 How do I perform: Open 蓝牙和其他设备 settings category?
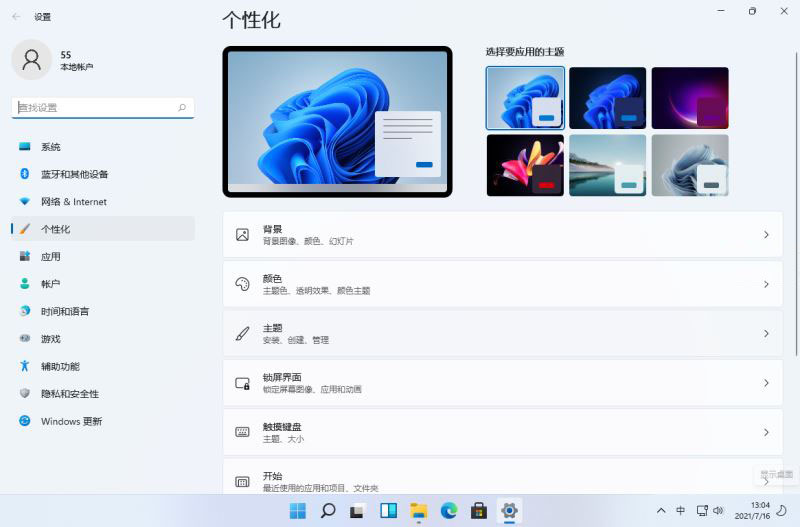click(103, 174)
